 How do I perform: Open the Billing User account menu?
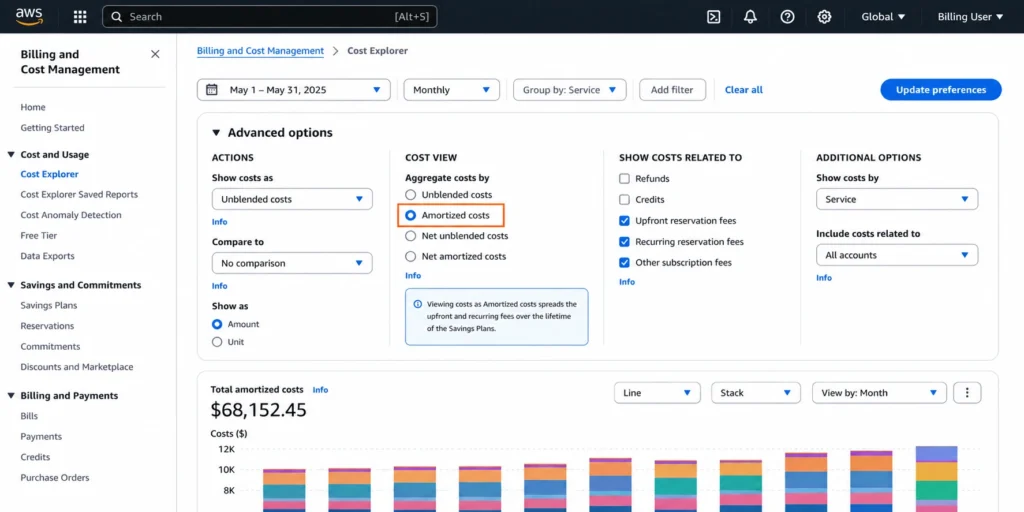pos(970,17)
